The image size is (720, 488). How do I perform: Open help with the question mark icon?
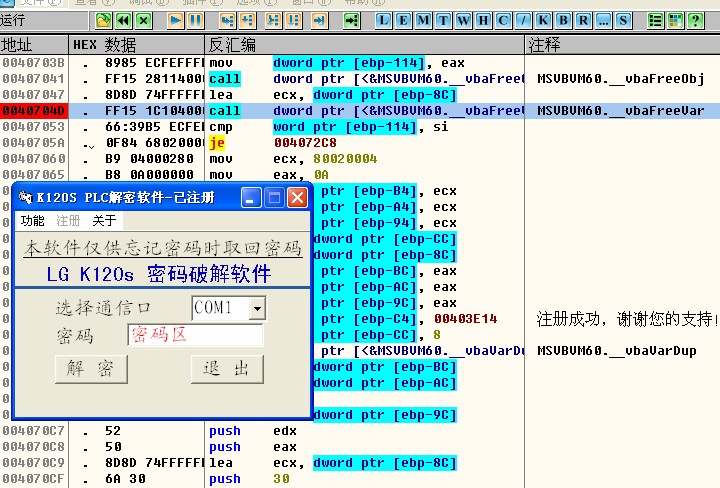(696, 21)
